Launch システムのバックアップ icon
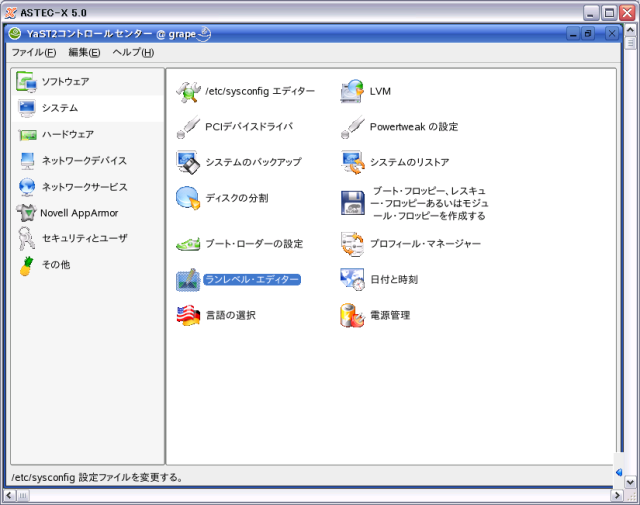Viewport: 640px width, 505px height. [x=188, y=162]
